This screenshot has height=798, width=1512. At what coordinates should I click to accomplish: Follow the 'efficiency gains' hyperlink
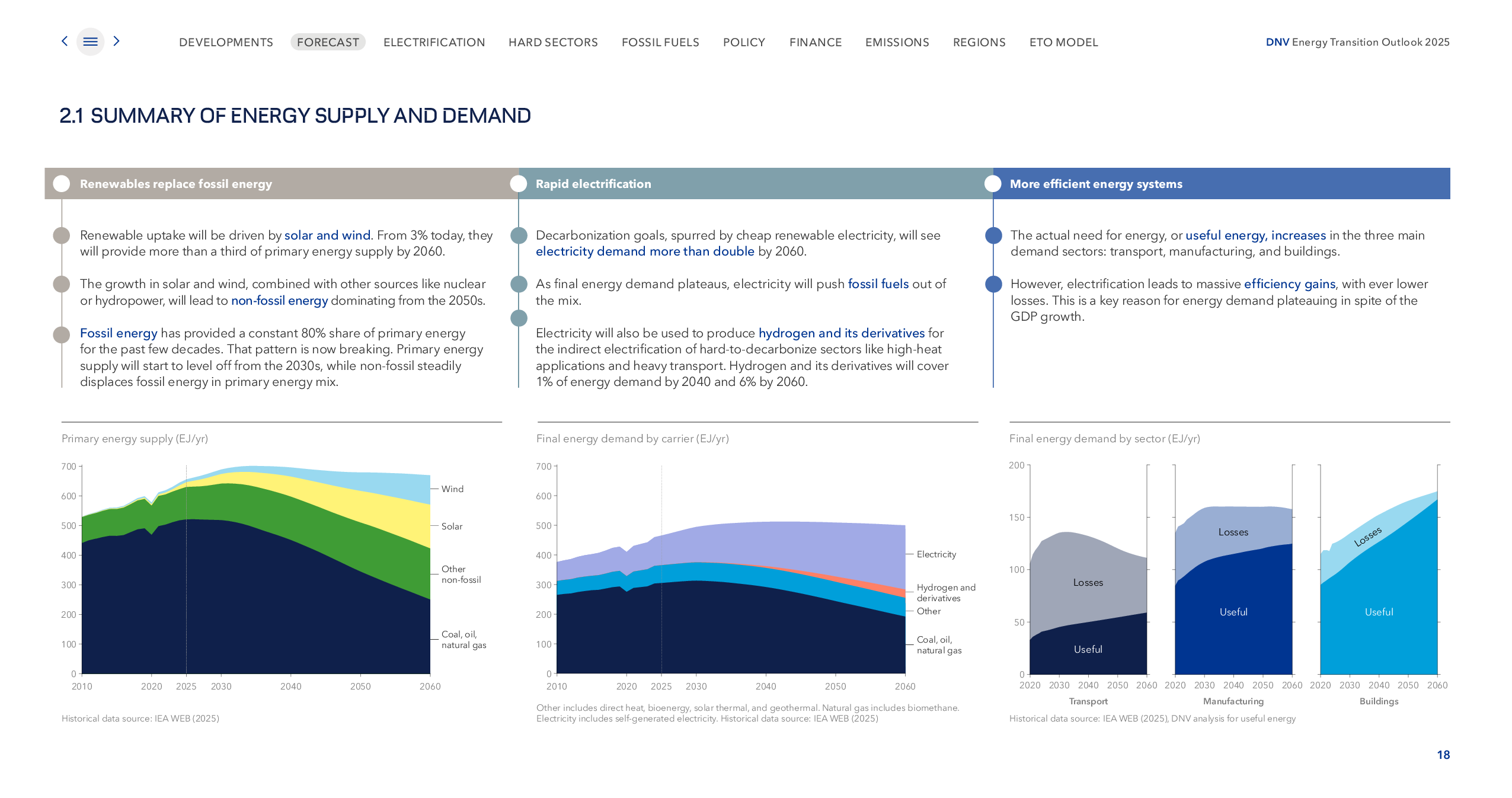[1289, 284]
